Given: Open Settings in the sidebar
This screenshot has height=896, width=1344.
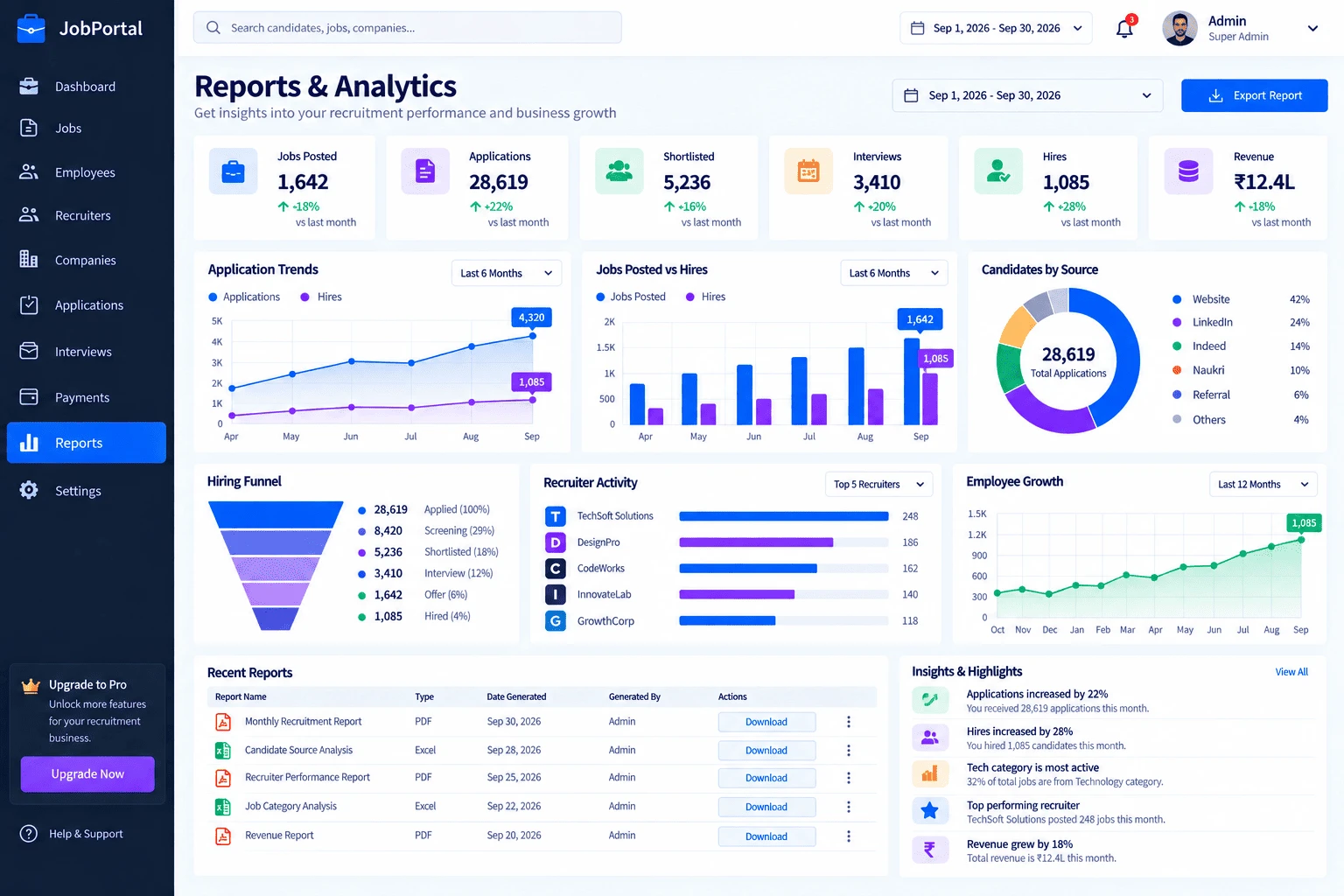Looking at the screenshot, I should tap(86, 491).
